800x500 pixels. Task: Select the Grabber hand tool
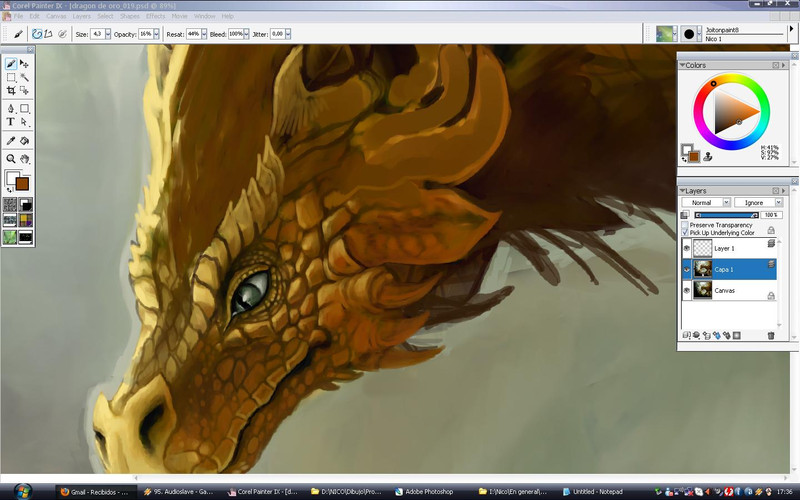tap(24, 159)
